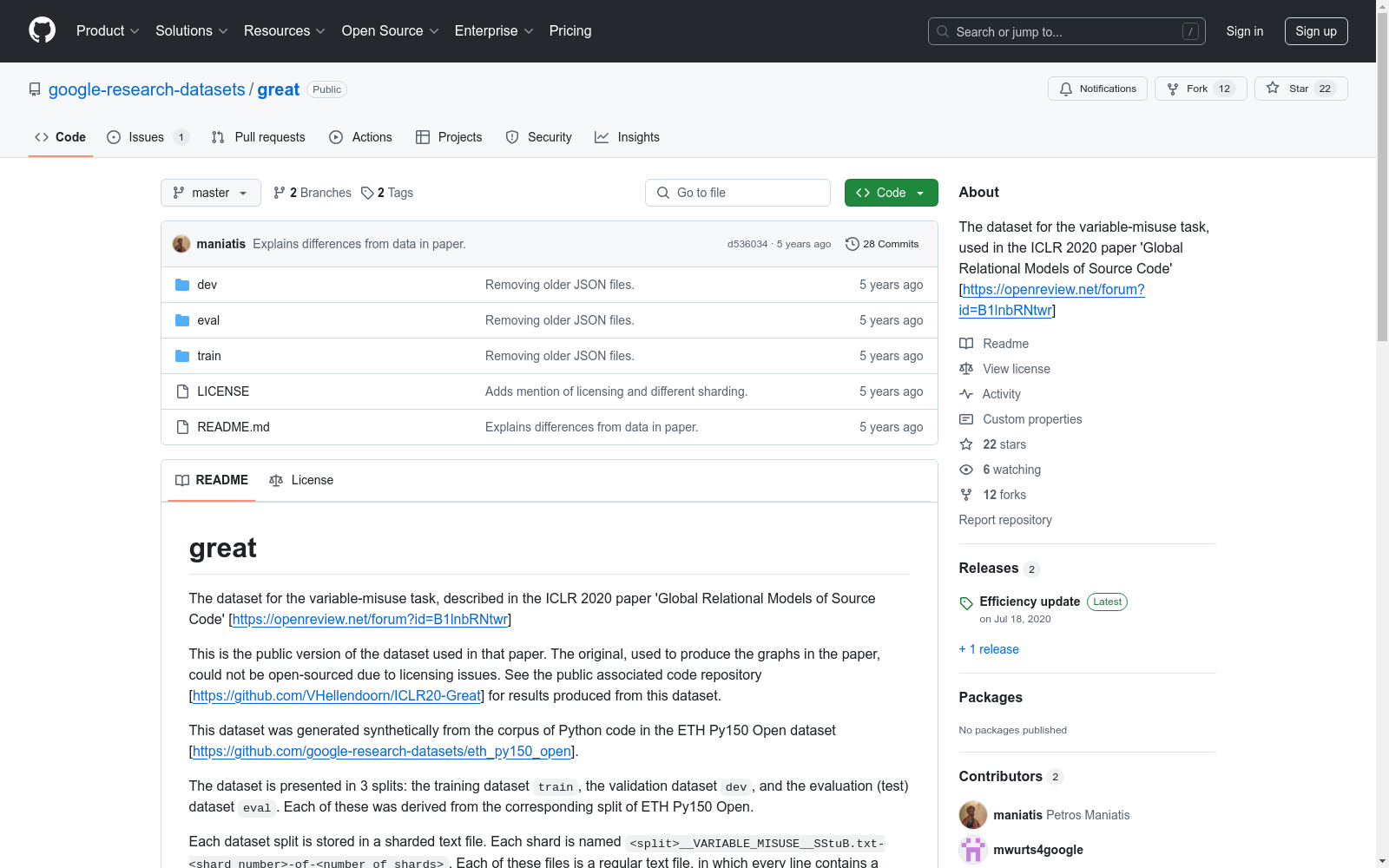Click the star icon beside 22 stars
This screenshot has height=868, width=1389.
point(966,444)
